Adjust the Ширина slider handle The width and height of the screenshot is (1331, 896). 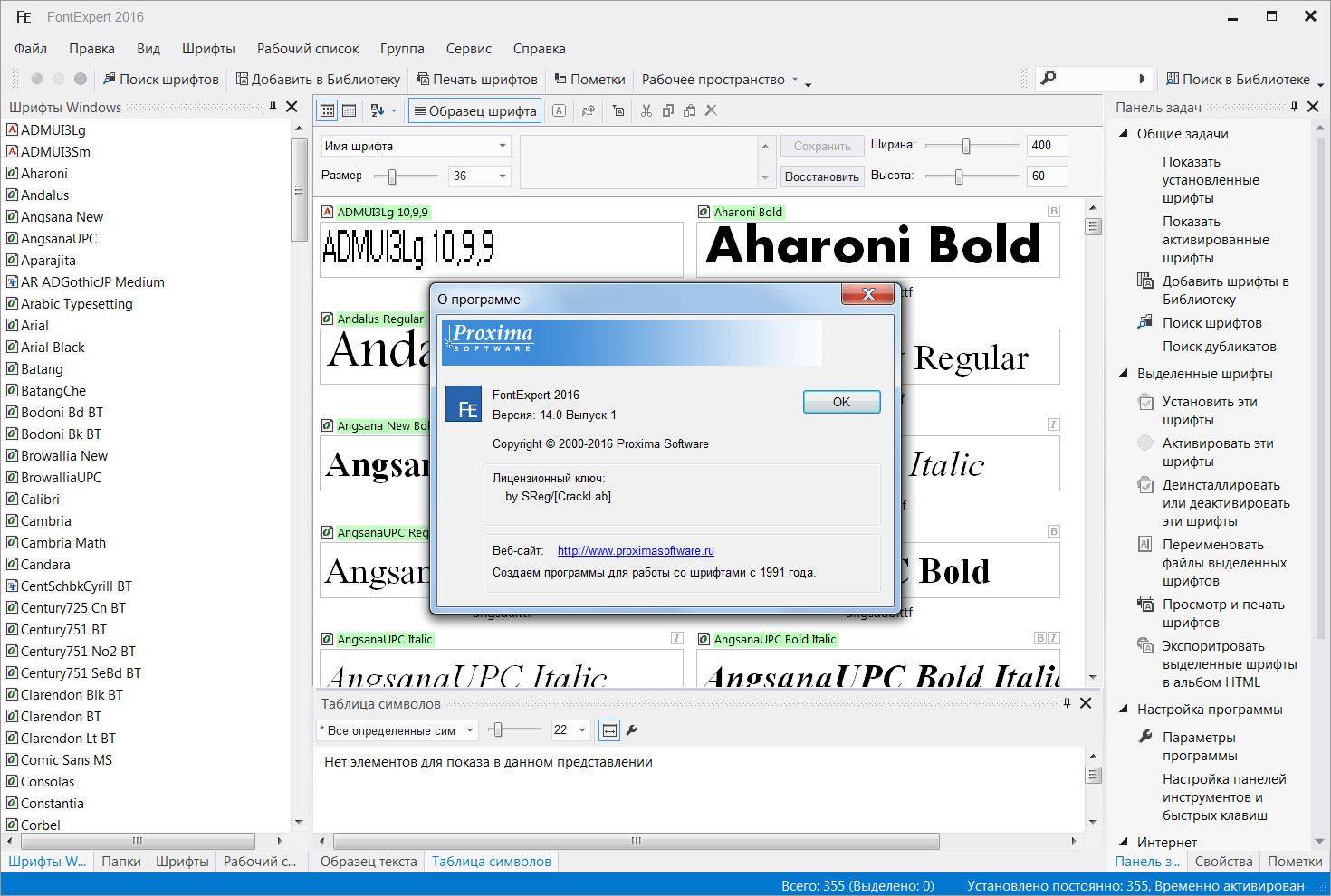point(966,146)
